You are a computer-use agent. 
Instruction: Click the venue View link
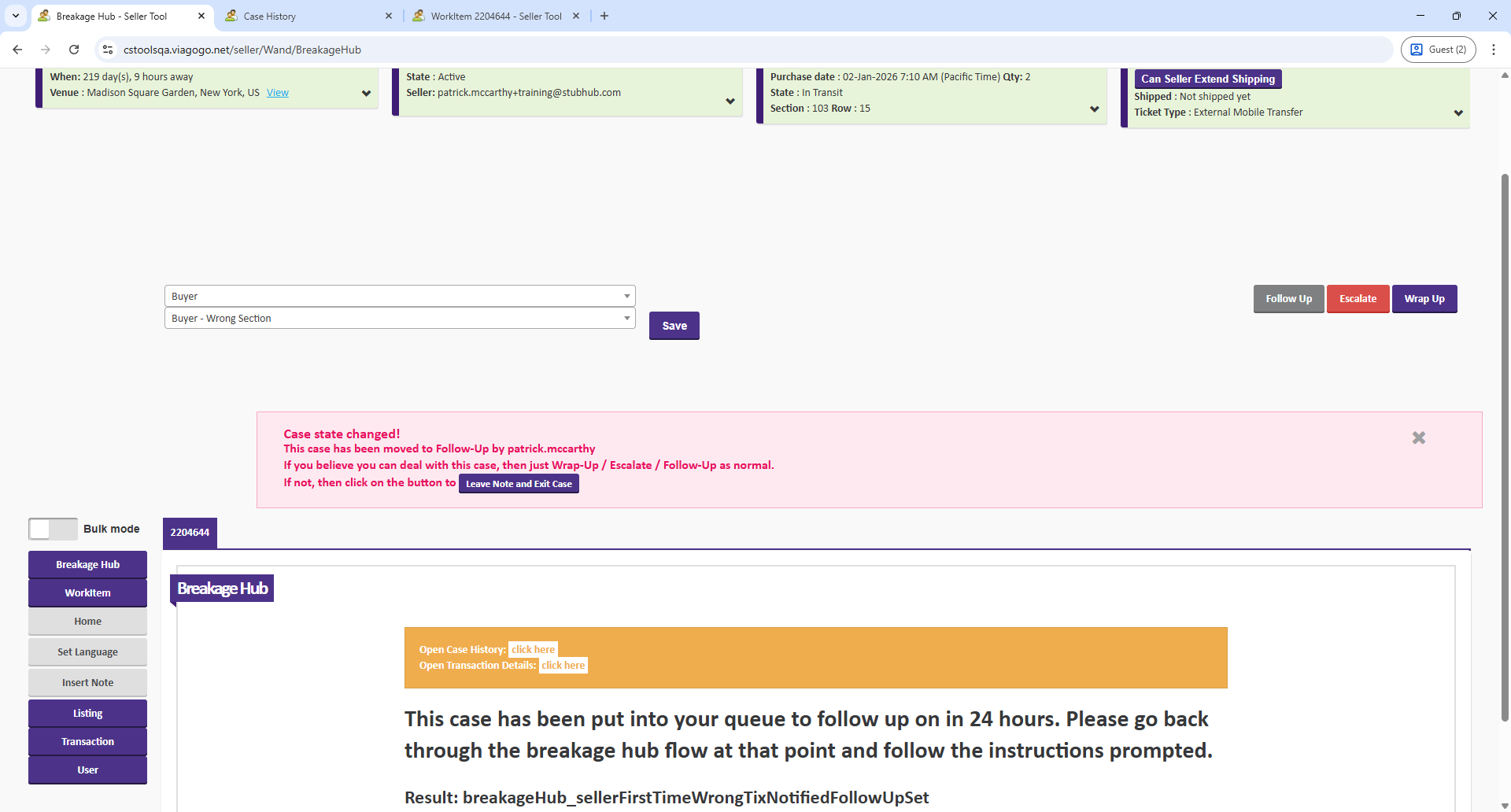(277, 93)
